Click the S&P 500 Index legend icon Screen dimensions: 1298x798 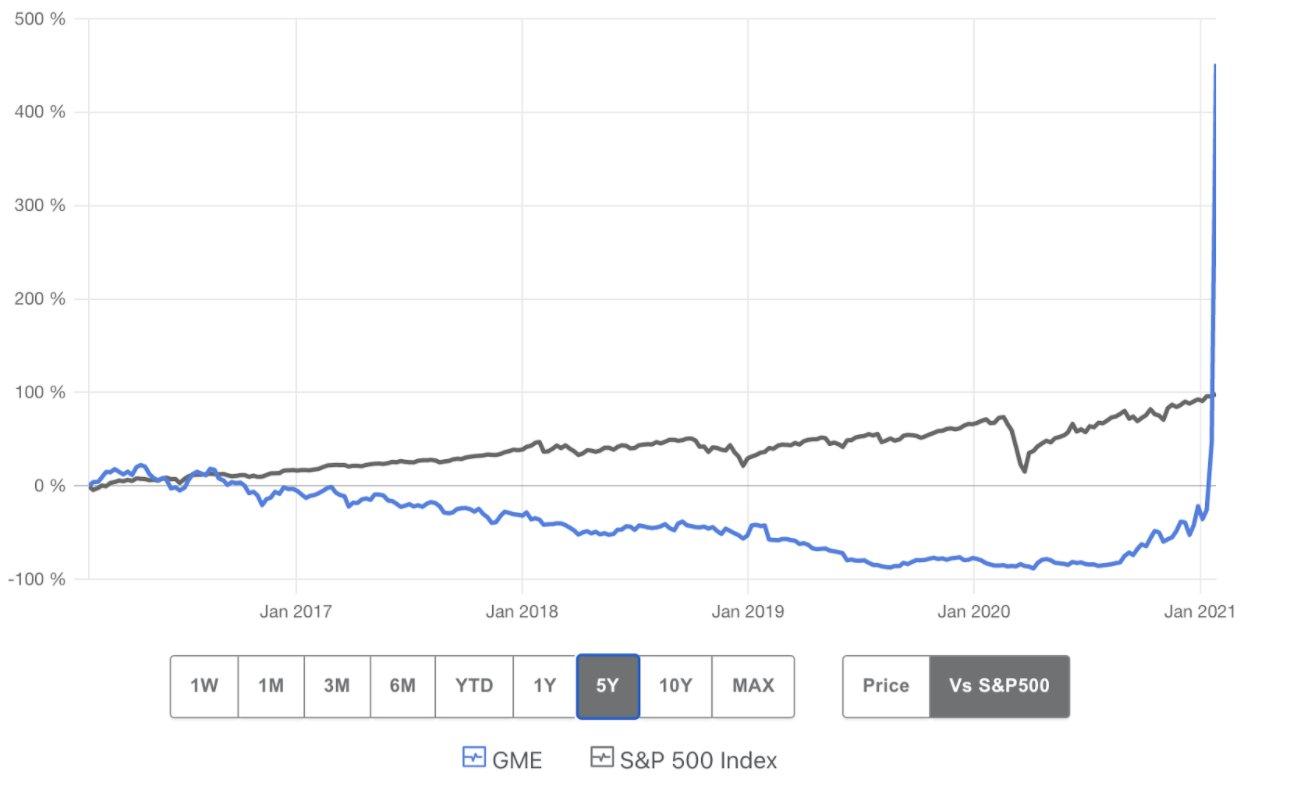(x=601, y=758)
